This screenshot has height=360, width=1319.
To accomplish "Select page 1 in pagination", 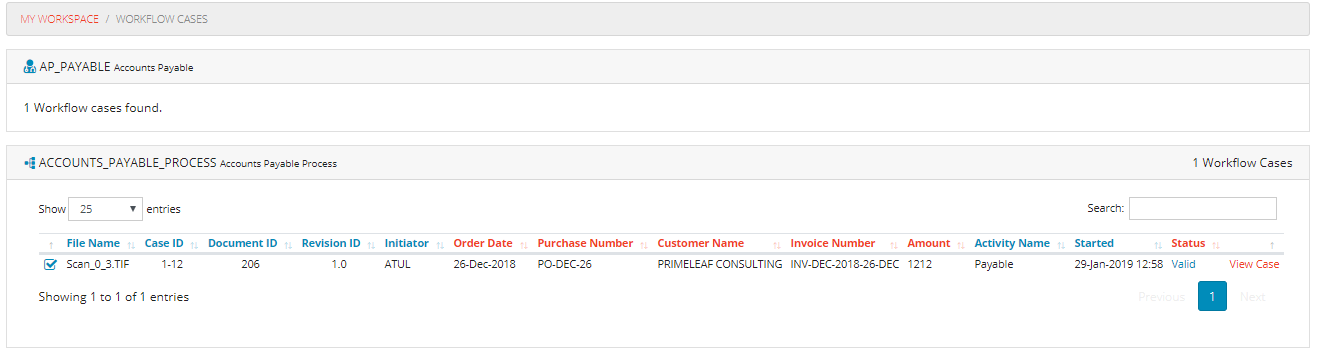I will [1212, 297].
